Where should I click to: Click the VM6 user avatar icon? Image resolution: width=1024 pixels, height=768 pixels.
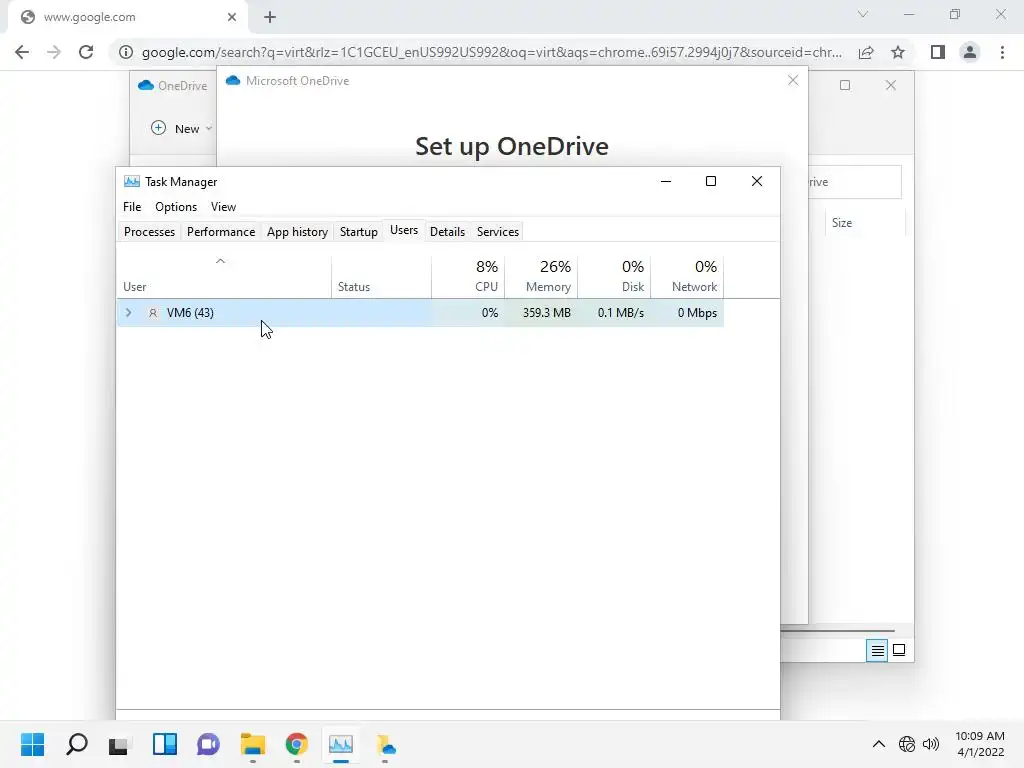coord(153,313)
